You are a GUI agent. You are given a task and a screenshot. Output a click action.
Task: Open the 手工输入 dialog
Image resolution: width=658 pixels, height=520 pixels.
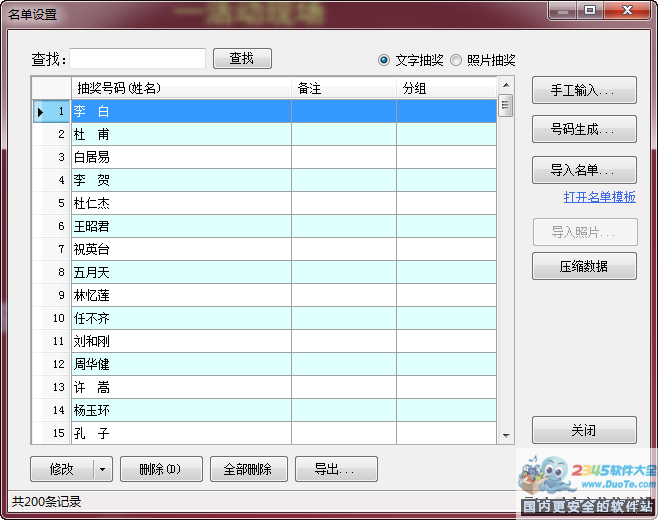coord(584,90)
